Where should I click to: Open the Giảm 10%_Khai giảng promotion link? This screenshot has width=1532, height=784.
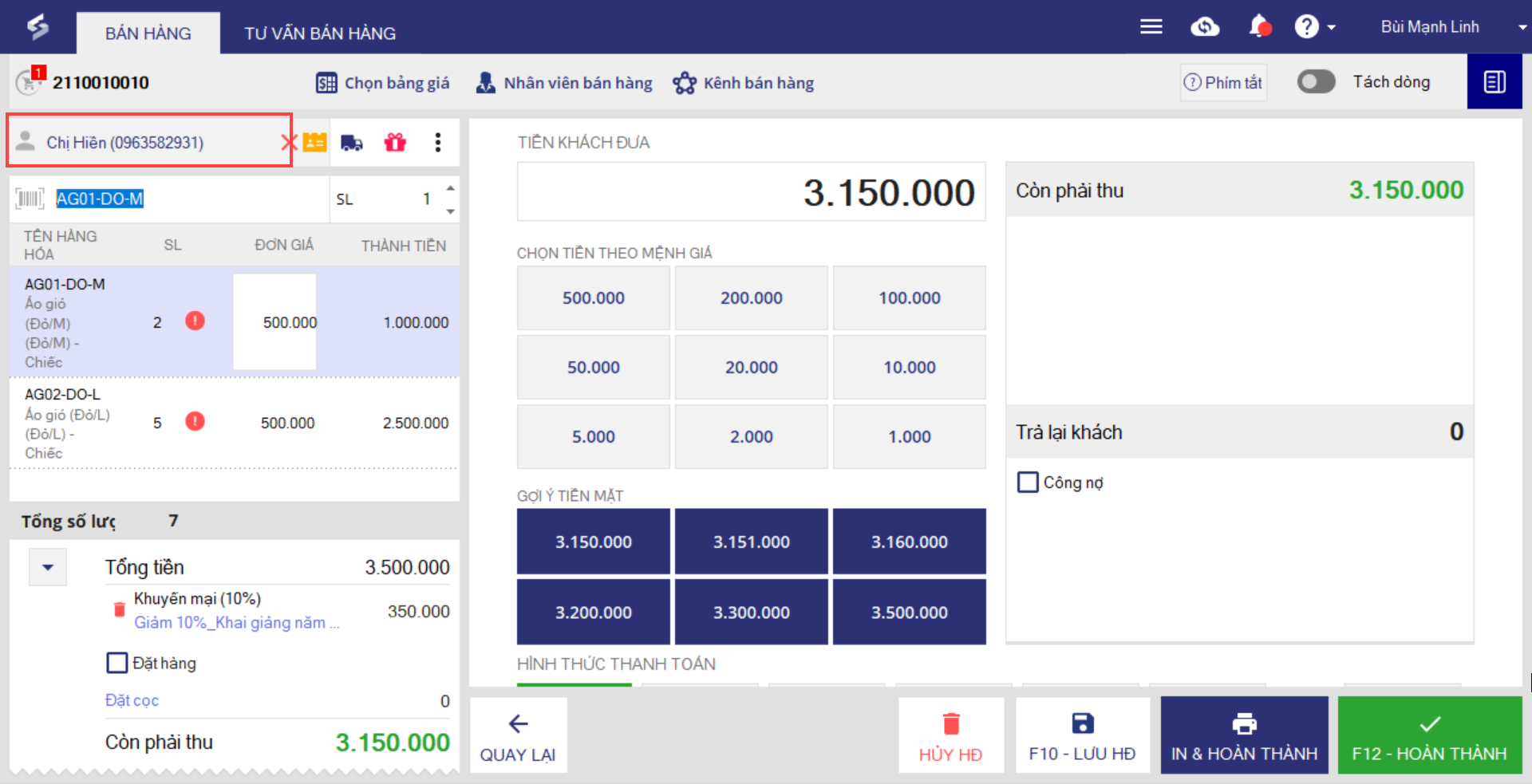coord(237,623)
